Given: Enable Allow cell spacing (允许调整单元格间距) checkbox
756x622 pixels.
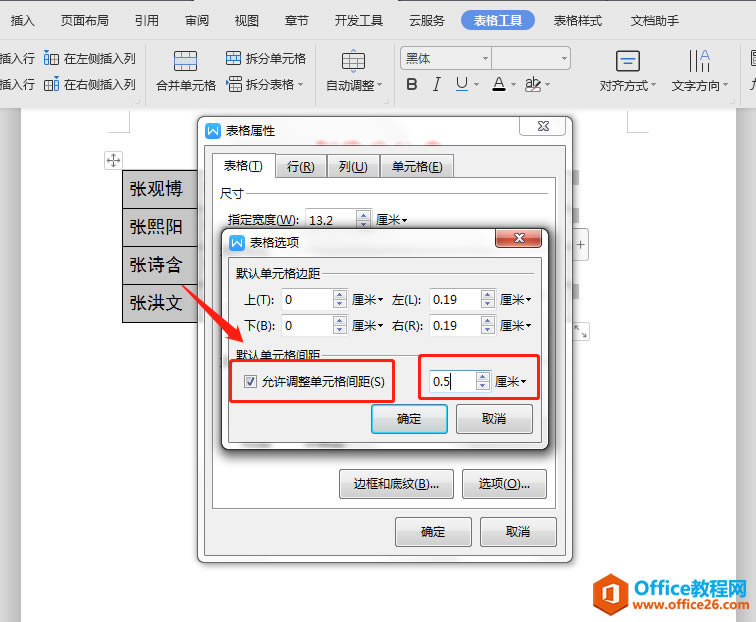Looking at the screenshot, I should (x=250, y=381).
